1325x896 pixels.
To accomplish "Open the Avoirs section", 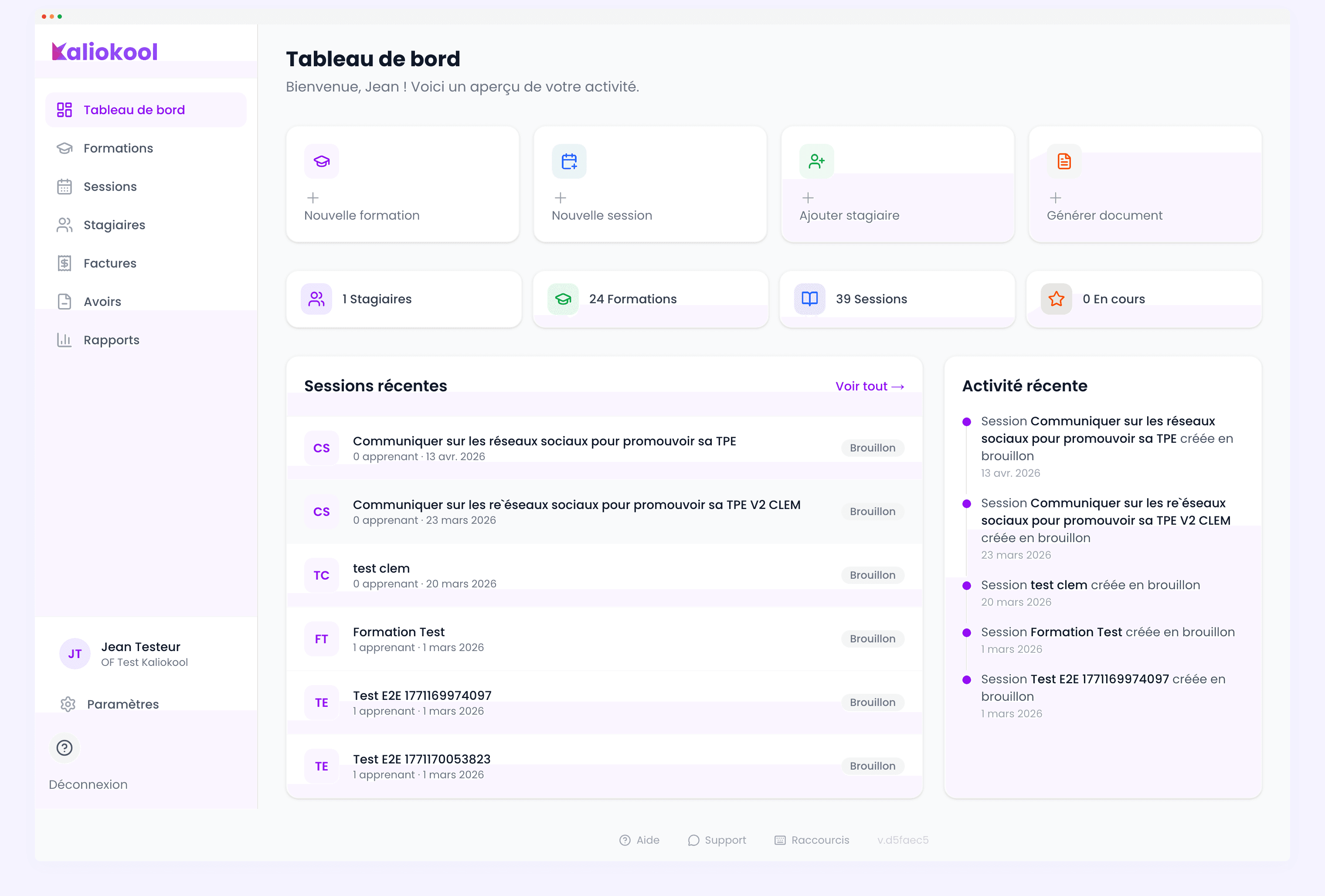I will coord(102,301).
